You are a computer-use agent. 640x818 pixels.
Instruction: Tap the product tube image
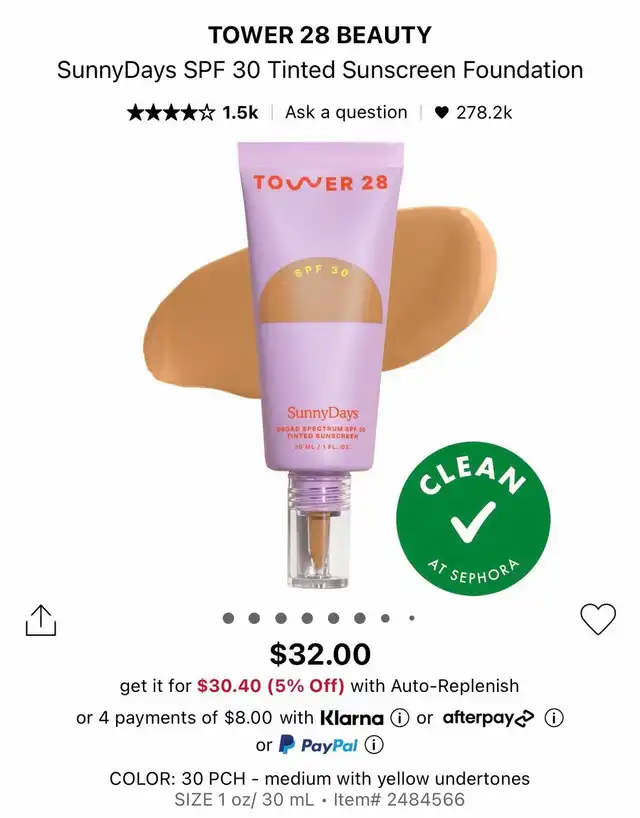[x=320, y=364]
